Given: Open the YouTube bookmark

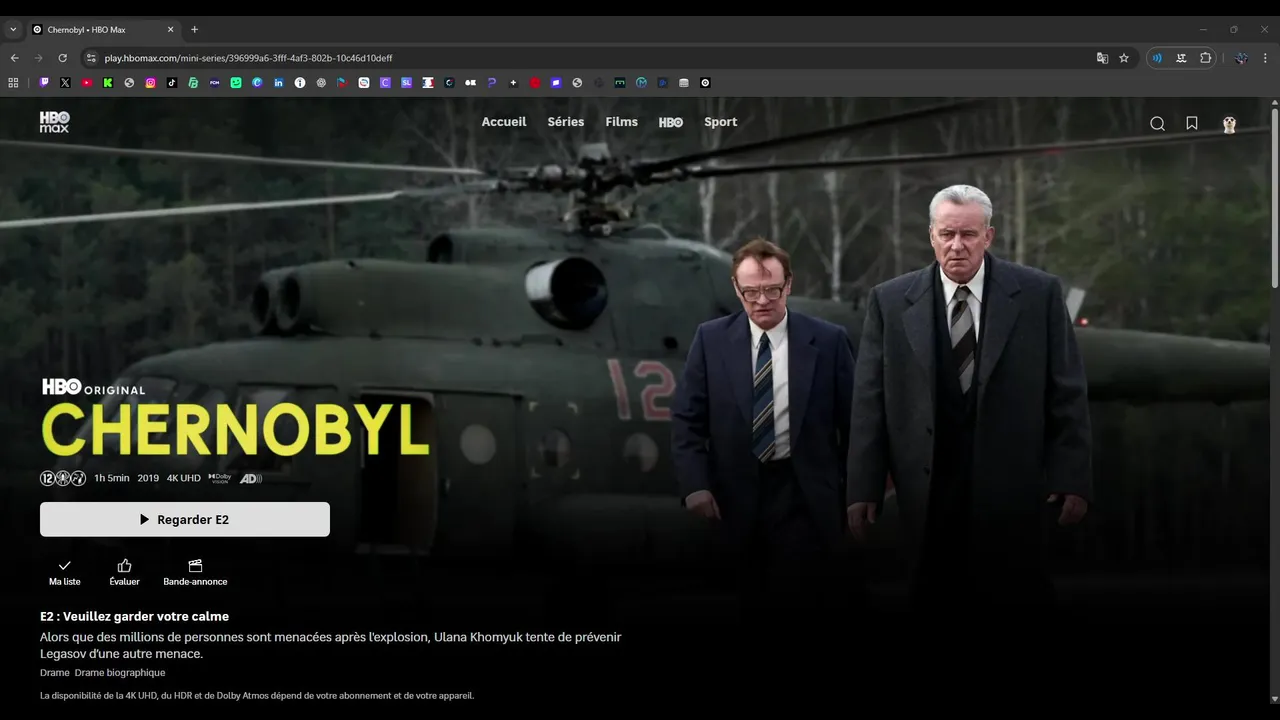Looking at the screenshot, I should (87, 83).
